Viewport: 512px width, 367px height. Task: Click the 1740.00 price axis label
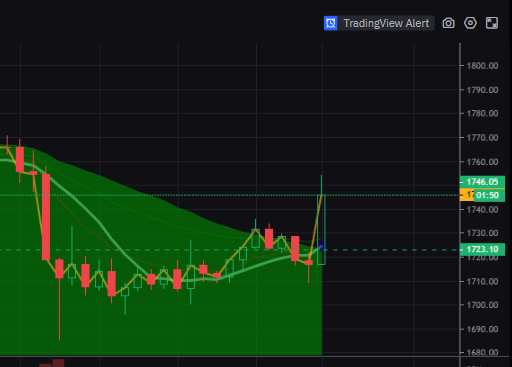pyautogui.click(x=482, y=210)
